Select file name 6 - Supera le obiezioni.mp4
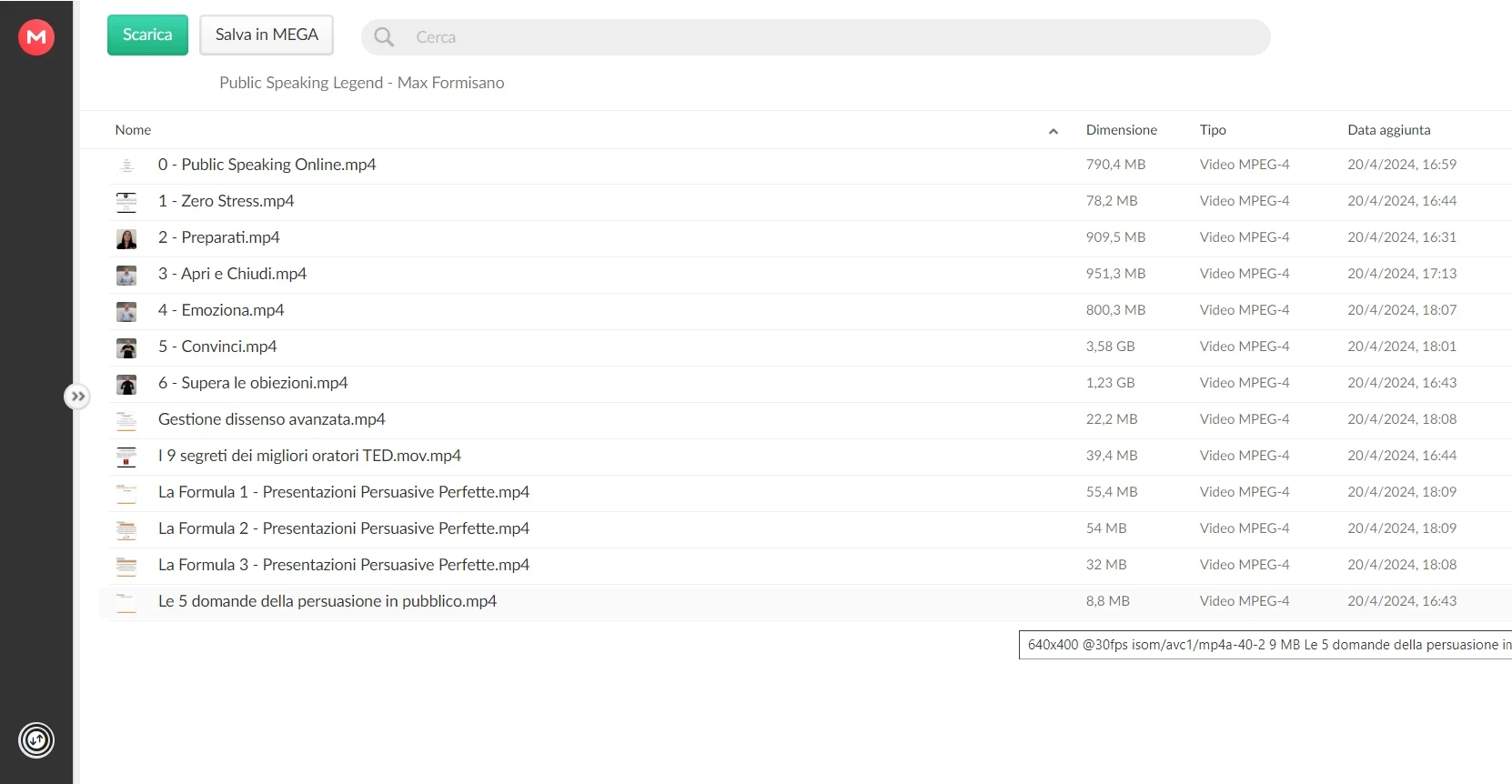Viewport: 1512px width, 784px height. coord(253,383)
